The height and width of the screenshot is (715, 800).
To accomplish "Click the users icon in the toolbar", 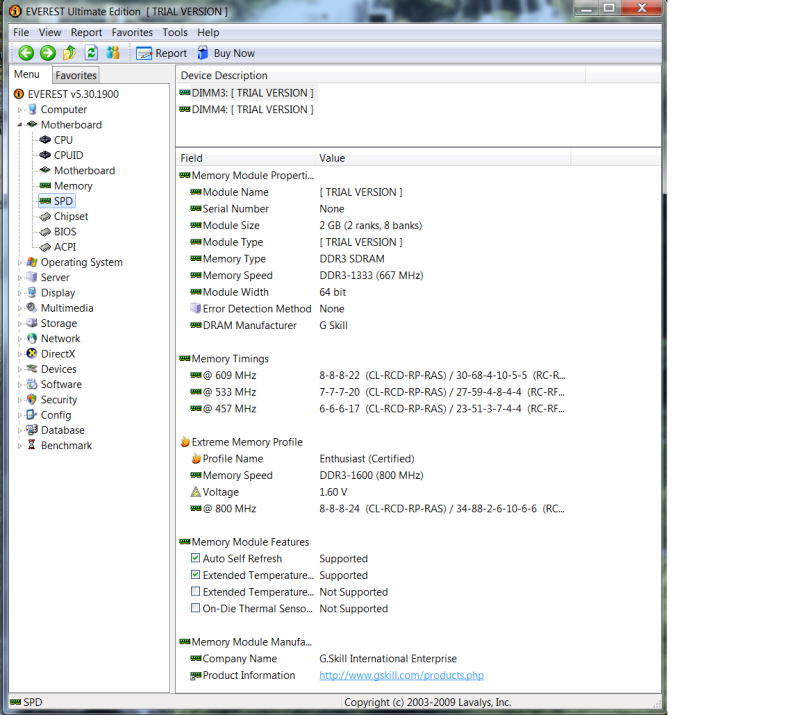I will 113,53.
